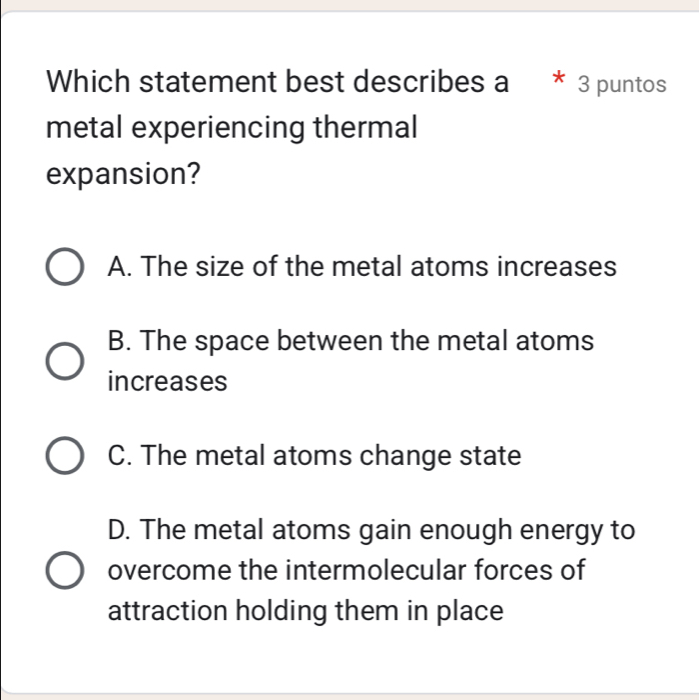Click text "B. The space between the metal atoms"
Viewport: 699px width, 700px height.
350,341
